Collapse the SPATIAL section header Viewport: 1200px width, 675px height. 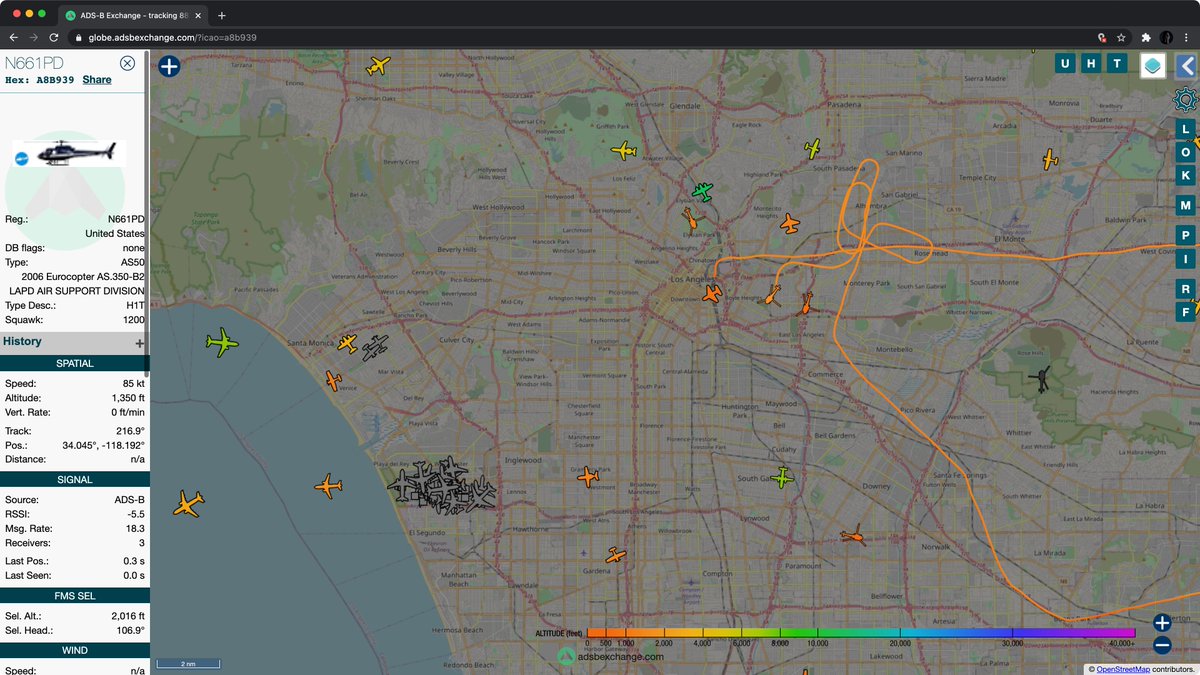pos(75,364)
